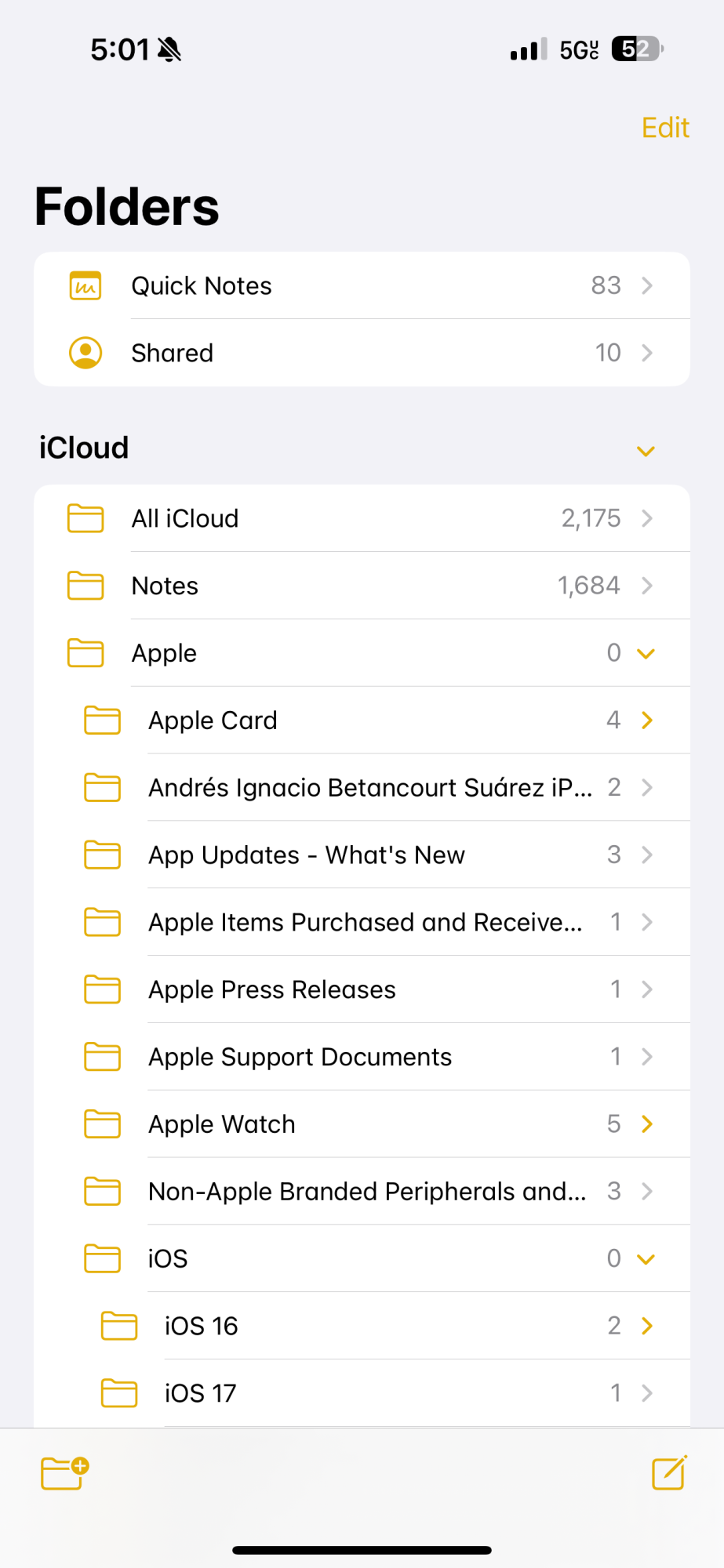Tap the Shared row disclosure chevron
Screen dimensions: 724x1568
647,353
